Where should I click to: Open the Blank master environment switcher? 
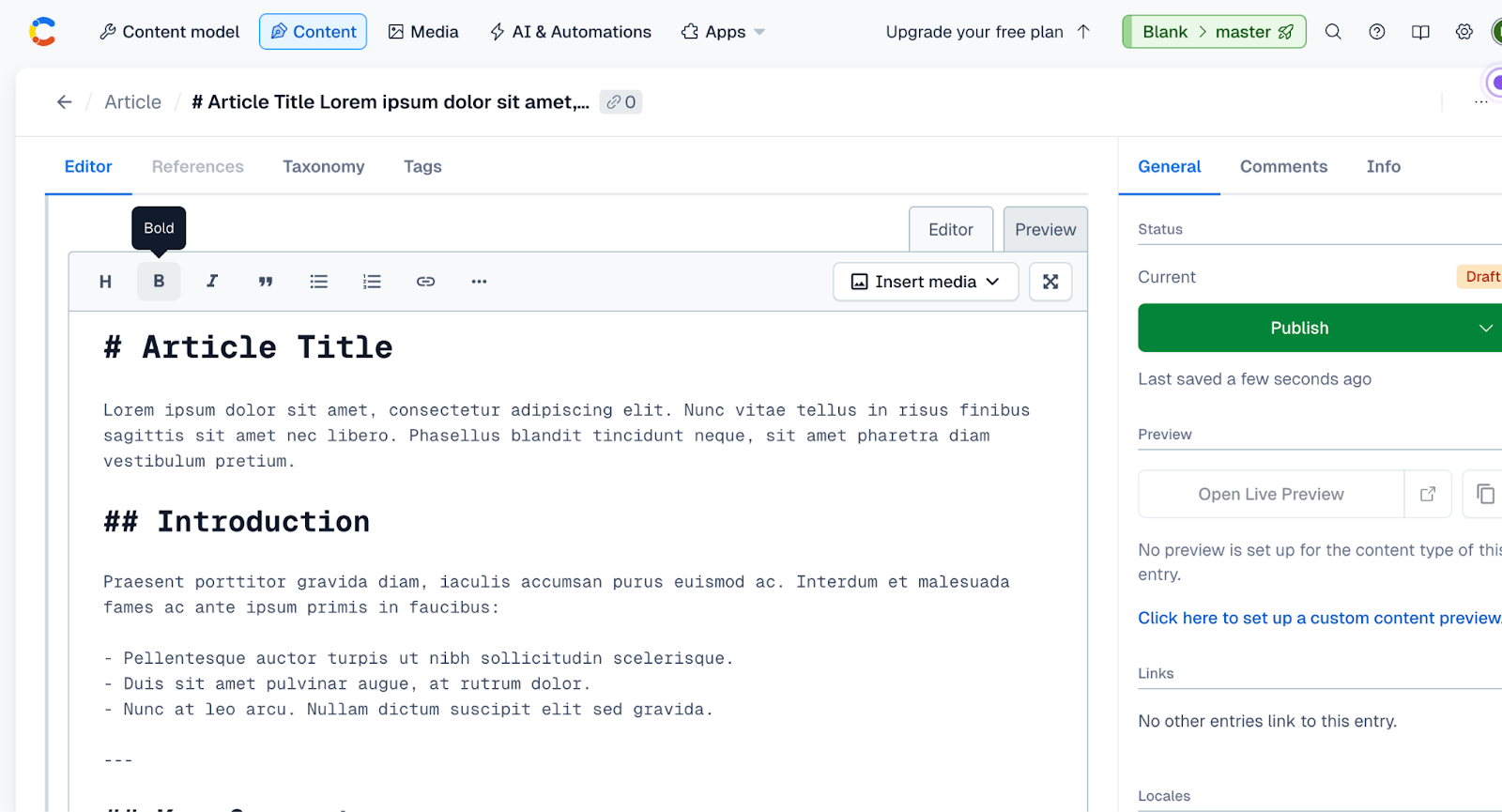pos(1214,32)
